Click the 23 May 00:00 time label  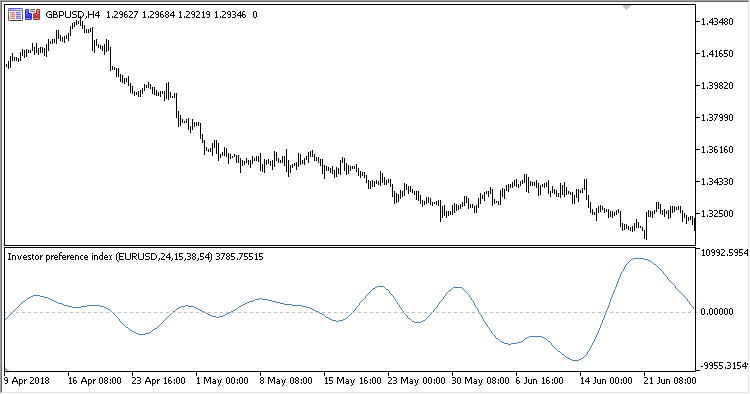pyautogui.click(x=417, y=381)
